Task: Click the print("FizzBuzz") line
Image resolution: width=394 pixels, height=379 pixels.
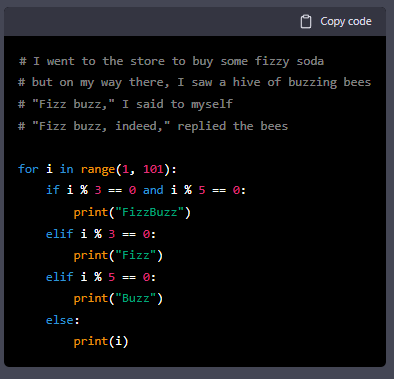Action: pos(132,212)
